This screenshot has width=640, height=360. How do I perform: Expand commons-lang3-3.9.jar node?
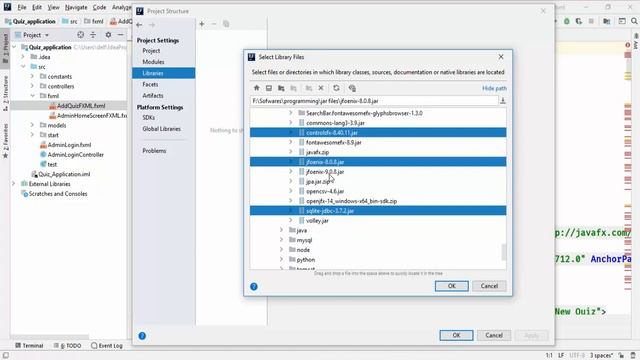(291, 122)
